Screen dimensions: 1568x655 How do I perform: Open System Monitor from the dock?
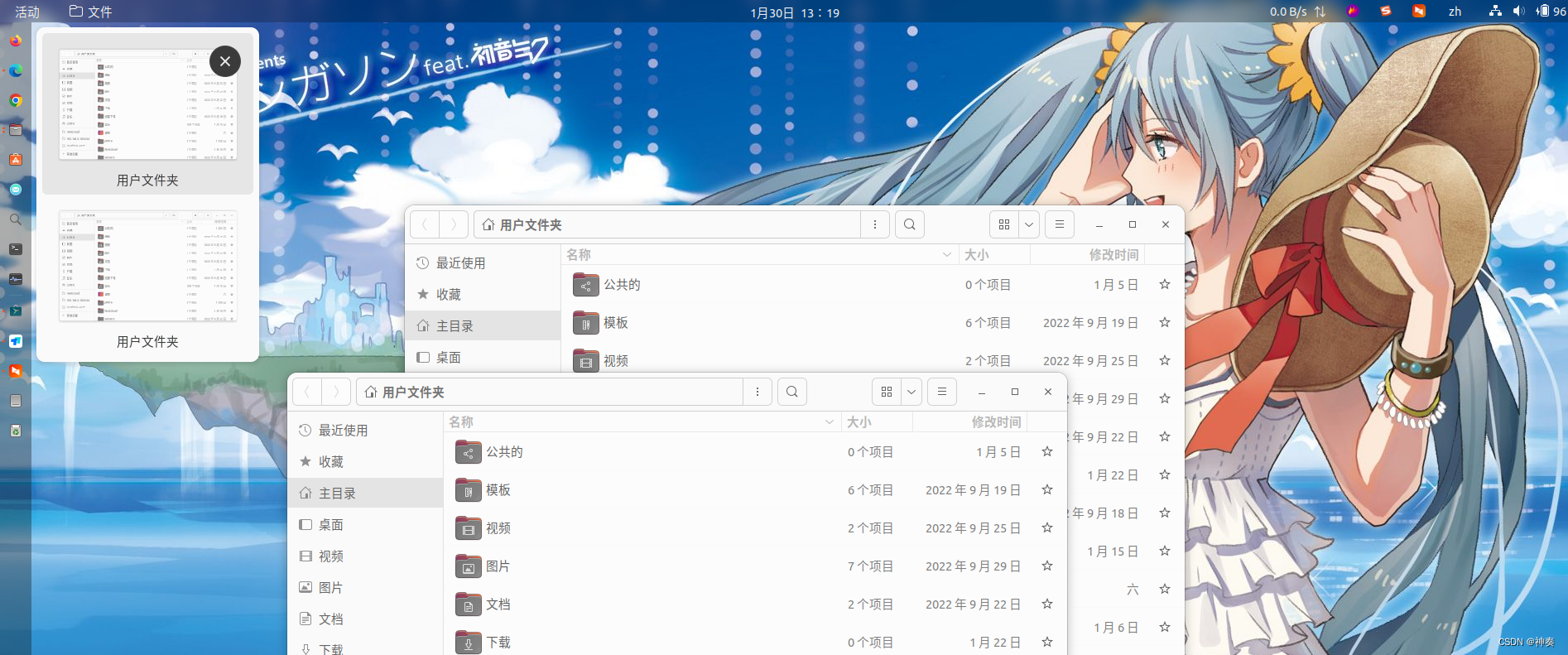click(16, 279)
